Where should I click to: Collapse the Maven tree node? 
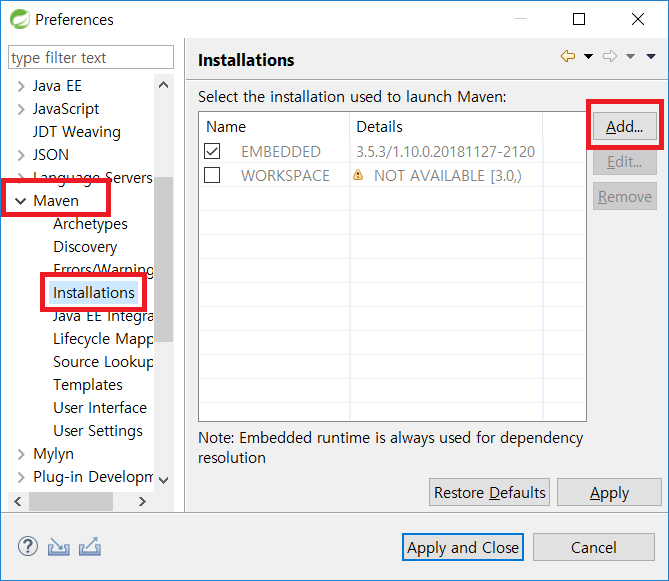coord(20,201)
